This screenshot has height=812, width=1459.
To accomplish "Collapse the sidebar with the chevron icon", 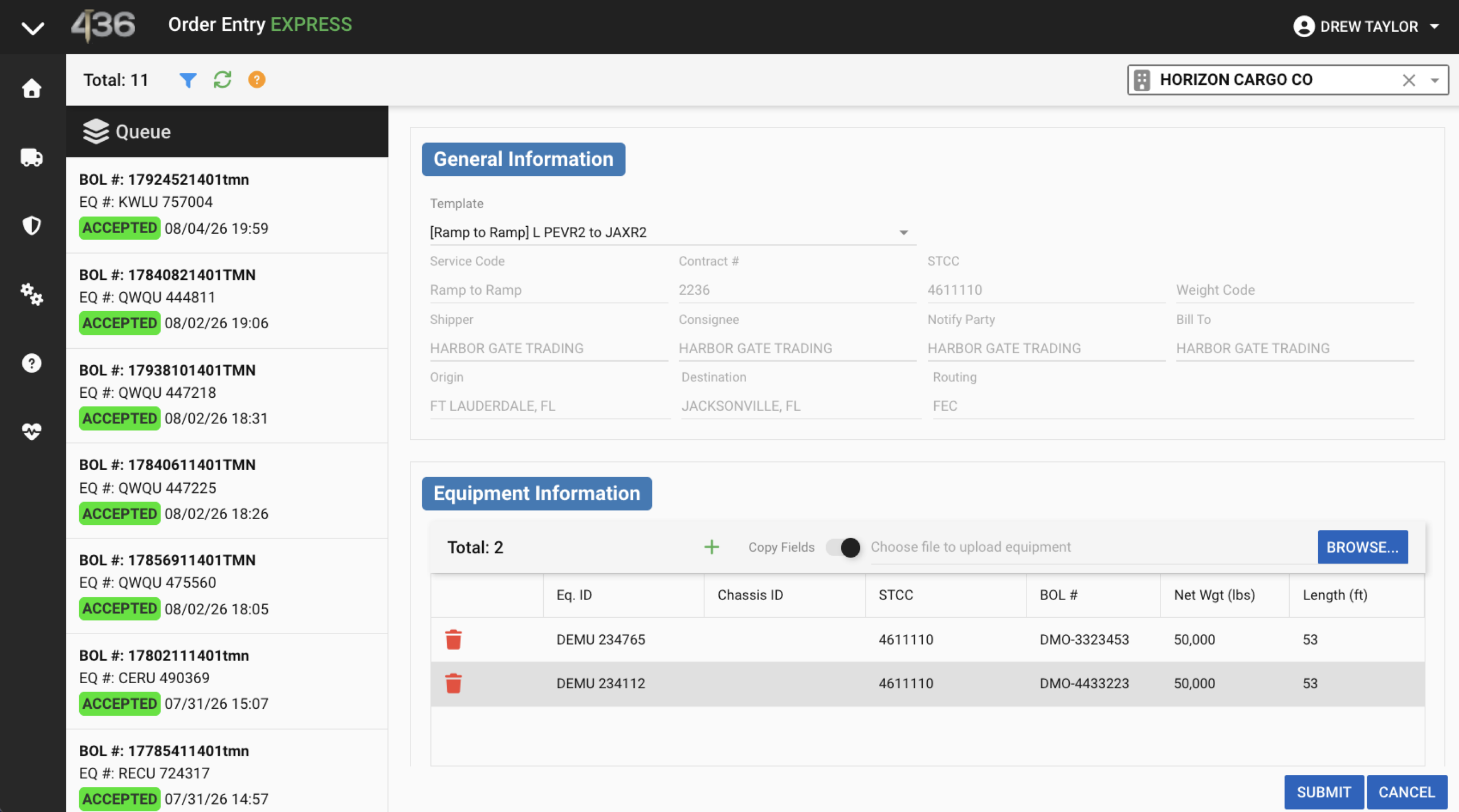I will click(x=32, y=27).
